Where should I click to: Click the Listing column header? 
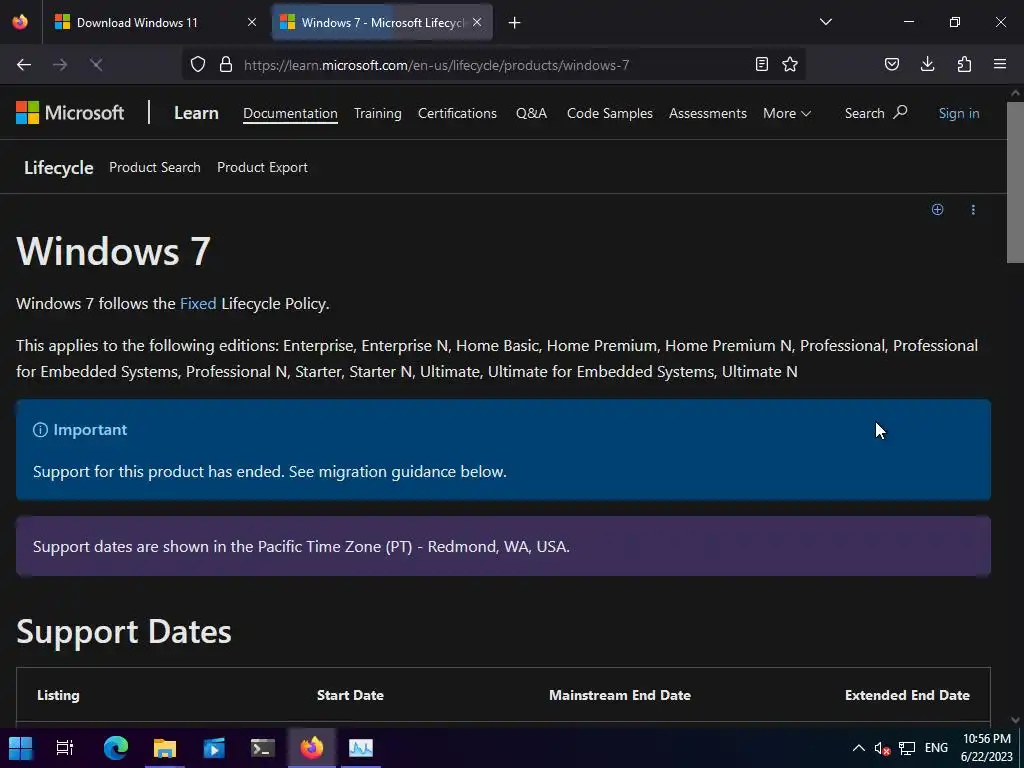(x=58, y=695)
